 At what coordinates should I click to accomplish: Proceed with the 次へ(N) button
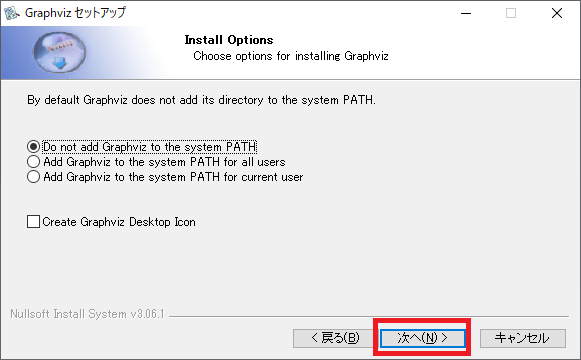tap(422, 338)
